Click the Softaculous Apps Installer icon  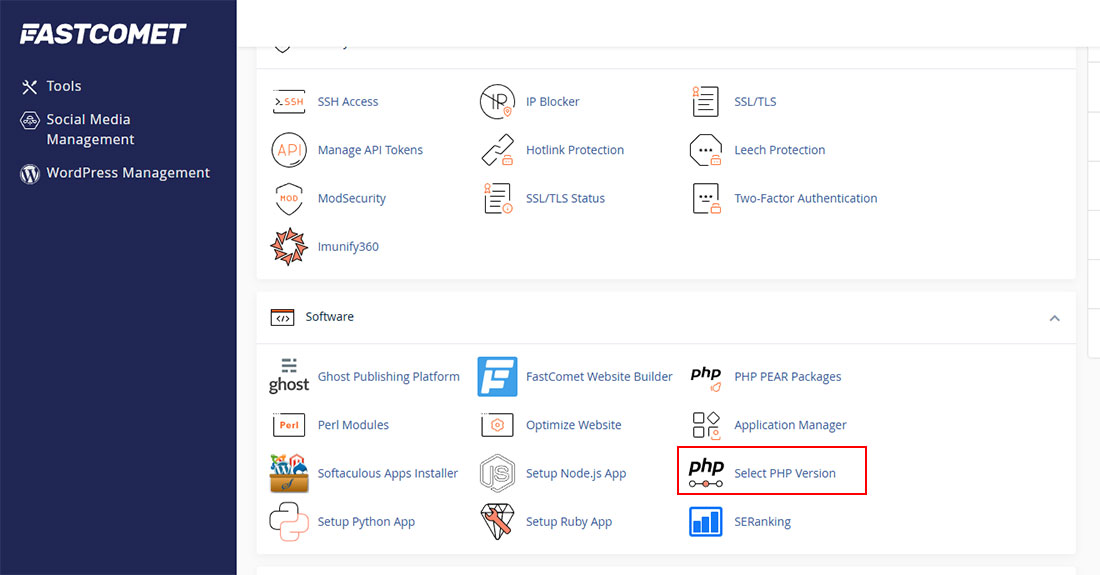point(288,474)
